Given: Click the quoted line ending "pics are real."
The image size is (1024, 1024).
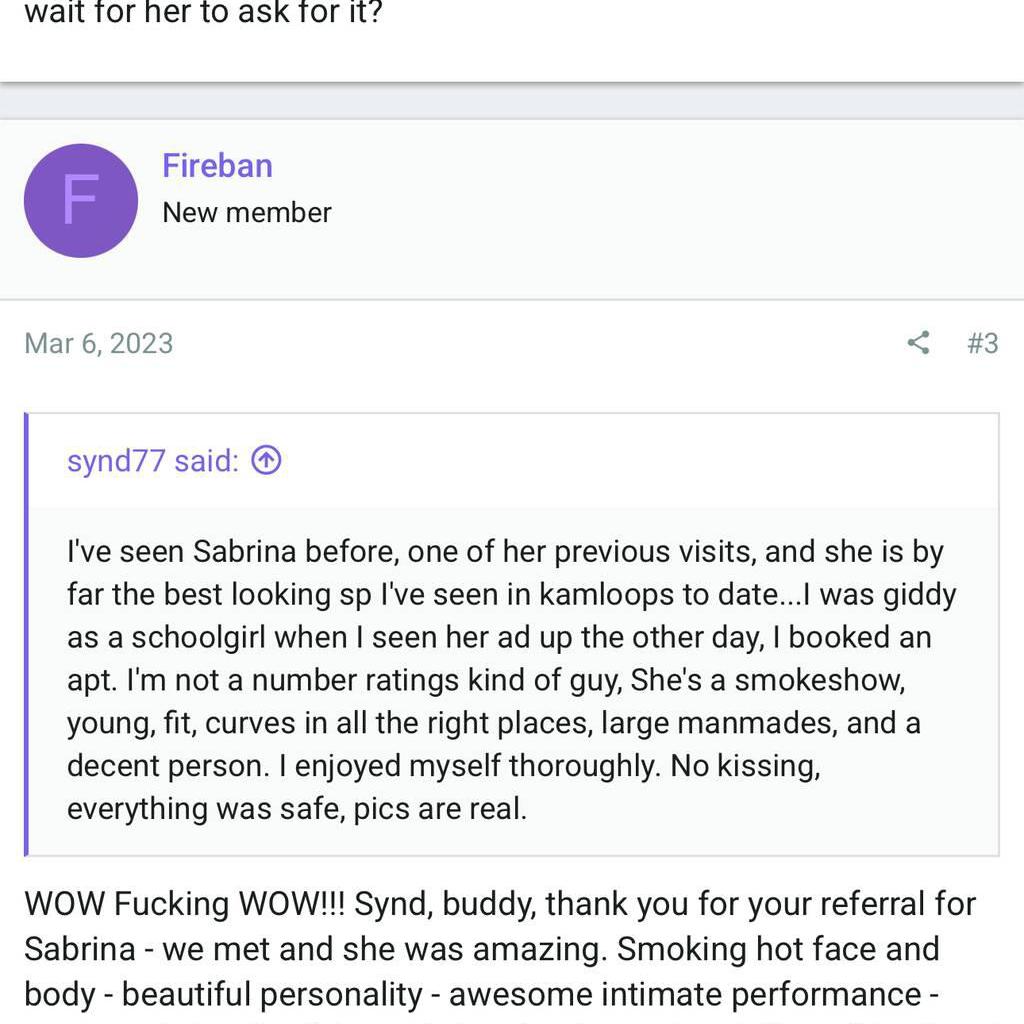Looking at the screenshot, I should (x=296, y=808).
